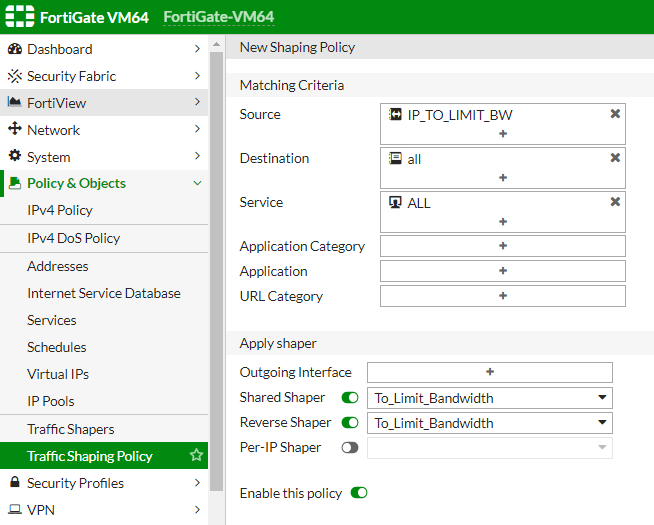
Task: Add another Service entry with plus
Action: tap(503, 221)
